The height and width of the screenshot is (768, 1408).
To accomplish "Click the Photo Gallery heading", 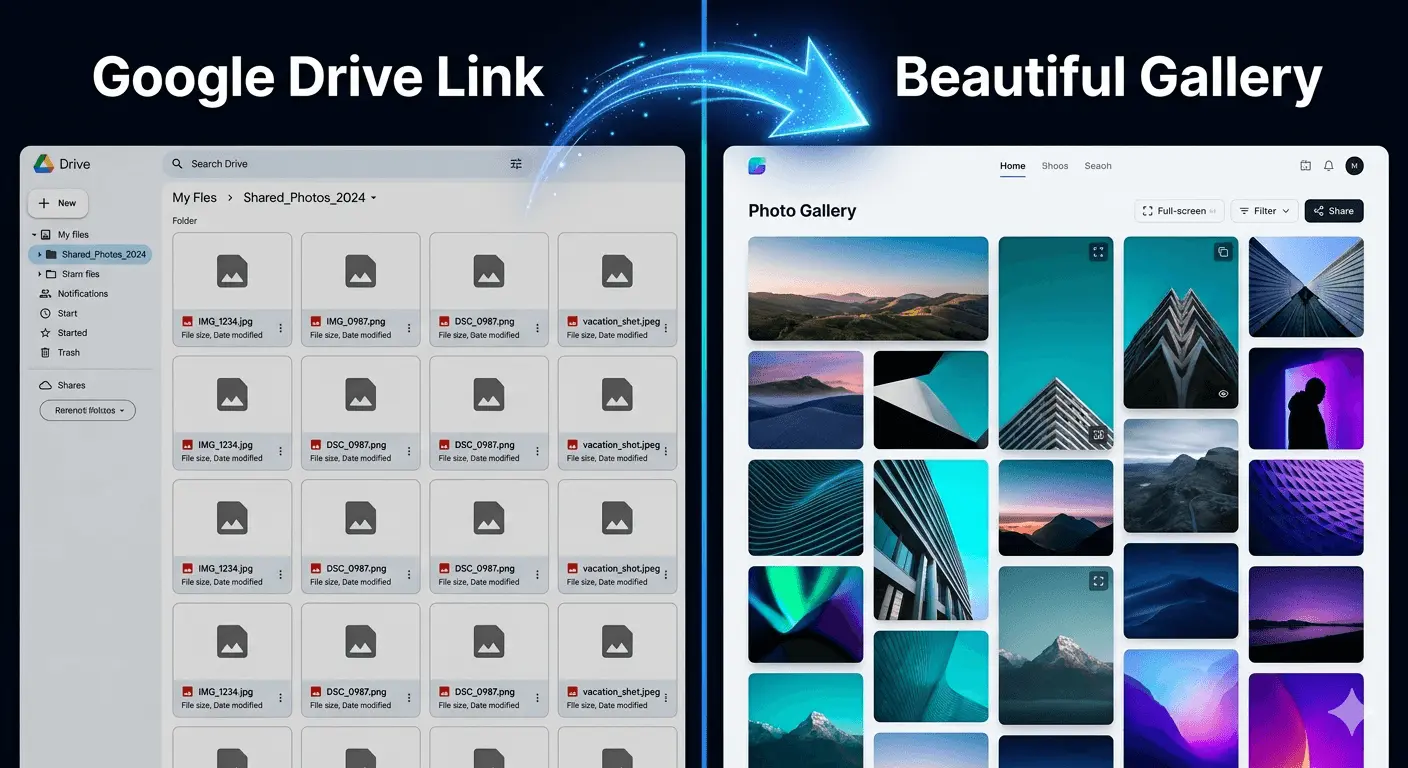I will [802, 211].
